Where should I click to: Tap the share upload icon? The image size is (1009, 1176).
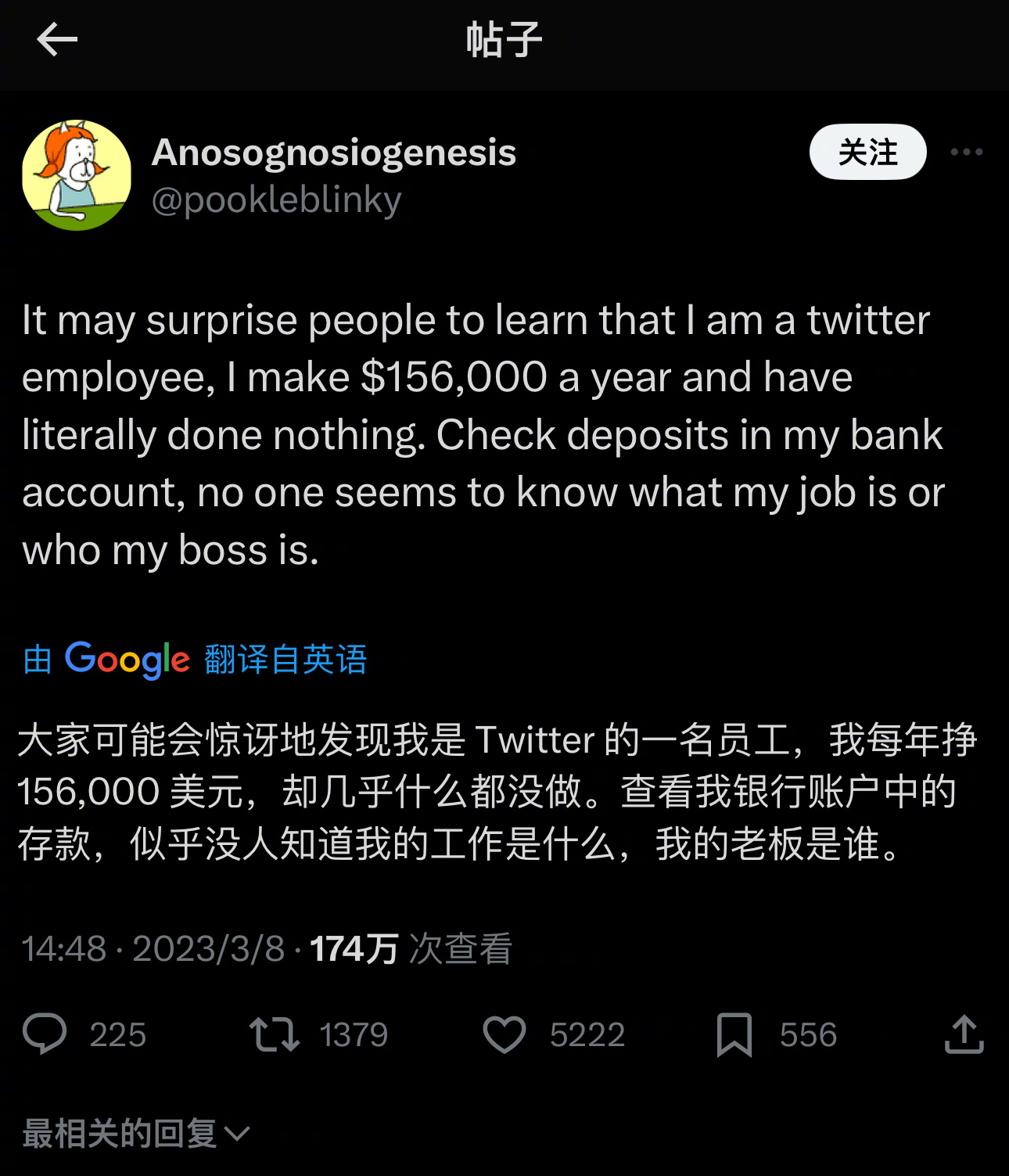(964, 1034)
